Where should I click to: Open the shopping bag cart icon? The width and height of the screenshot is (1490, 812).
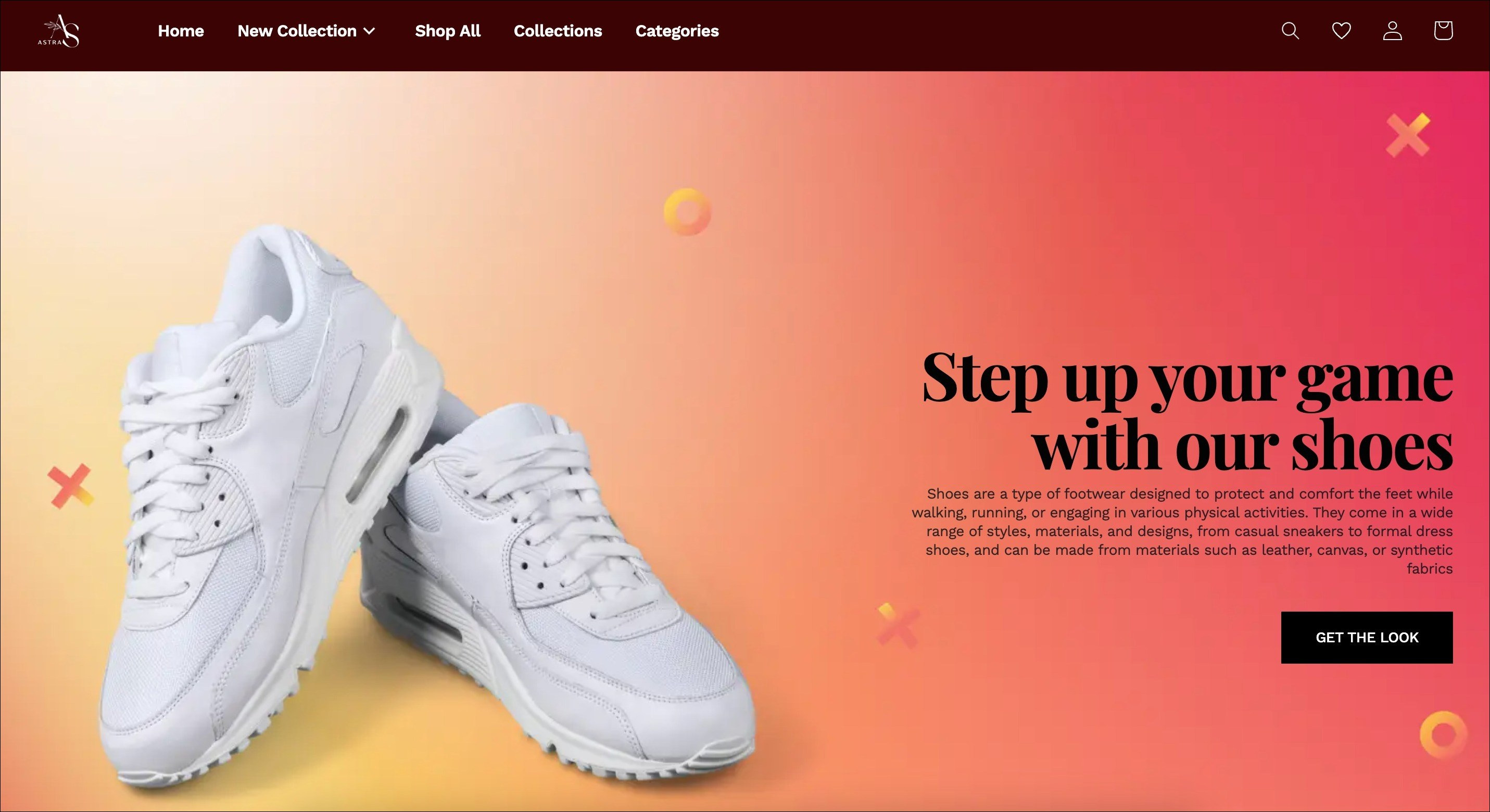(x=1443, y=31)
